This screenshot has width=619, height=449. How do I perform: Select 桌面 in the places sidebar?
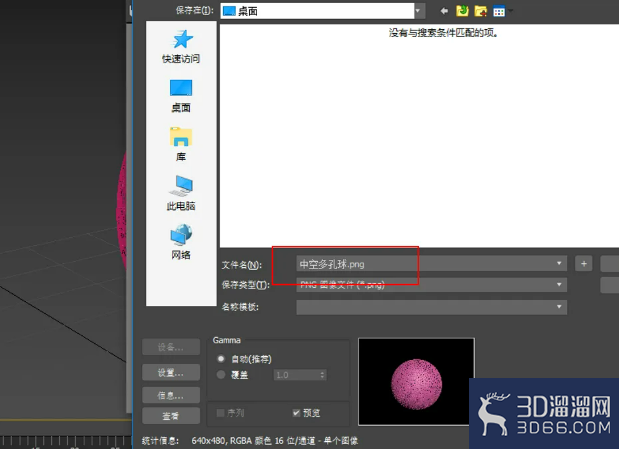pyautogui.click(x=181, y=96)
